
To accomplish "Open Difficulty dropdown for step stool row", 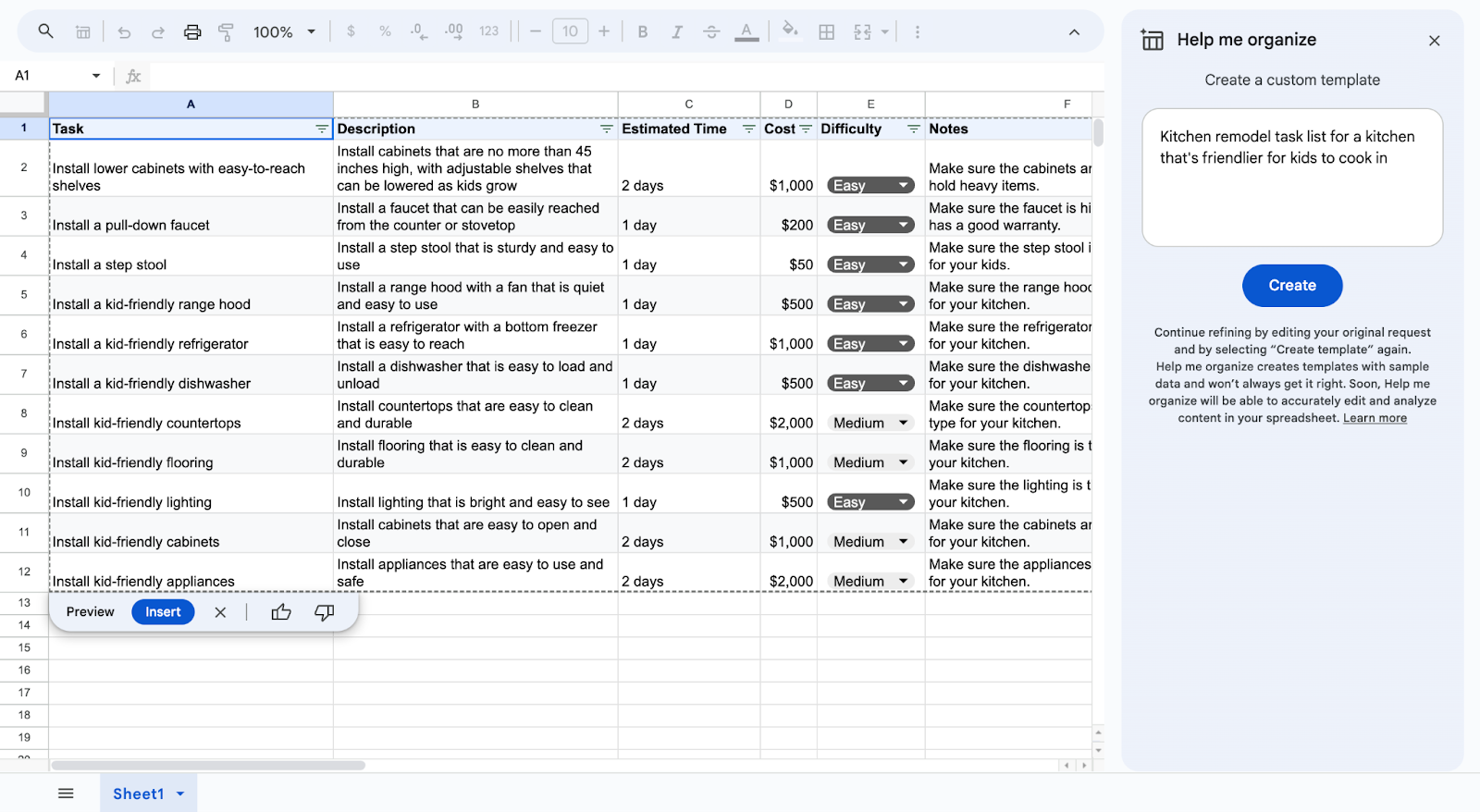I will [870, 265].
